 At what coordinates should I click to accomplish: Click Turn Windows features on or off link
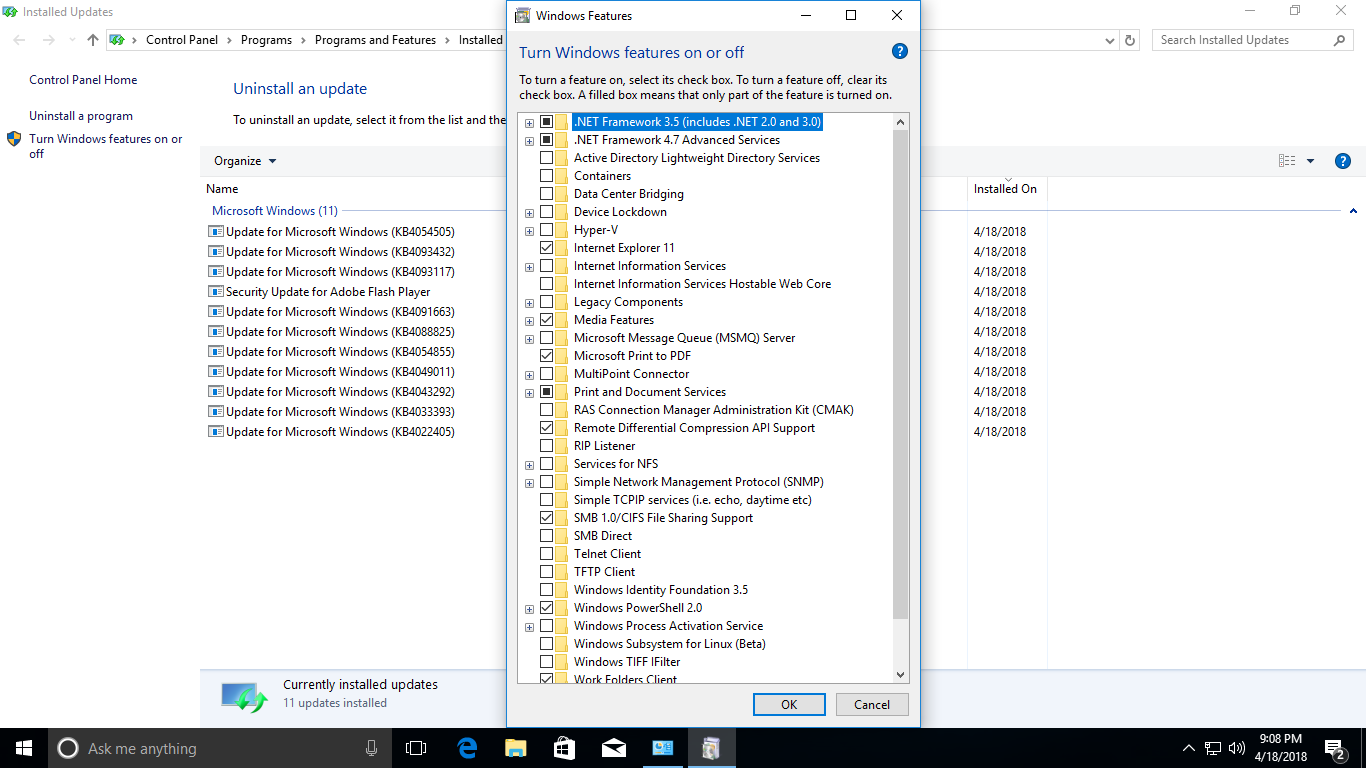coord(106,146)
